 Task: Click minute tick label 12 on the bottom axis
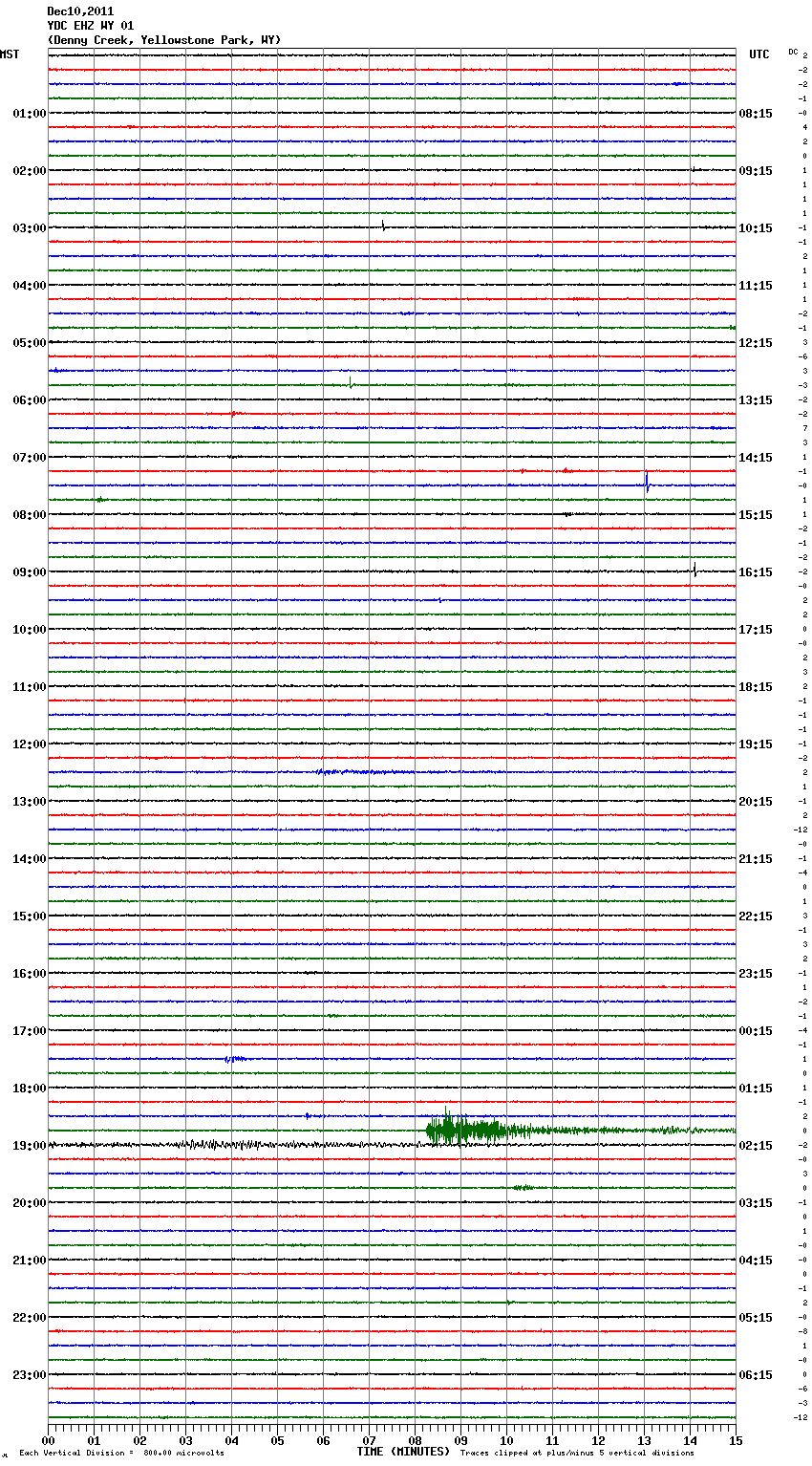598,1440
